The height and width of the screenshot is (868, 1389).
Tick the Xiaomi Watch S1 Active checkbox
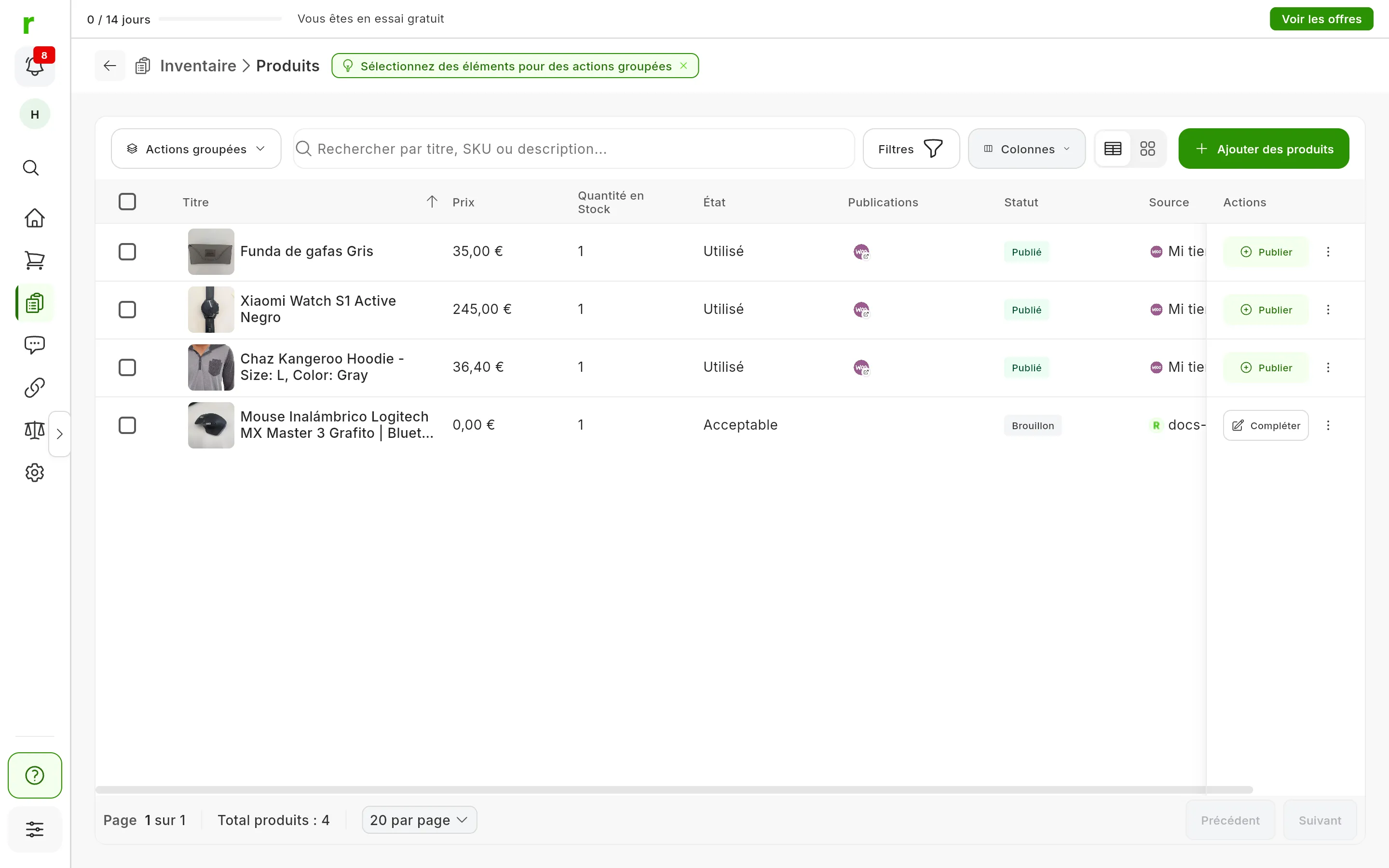[x=127, y=310]
